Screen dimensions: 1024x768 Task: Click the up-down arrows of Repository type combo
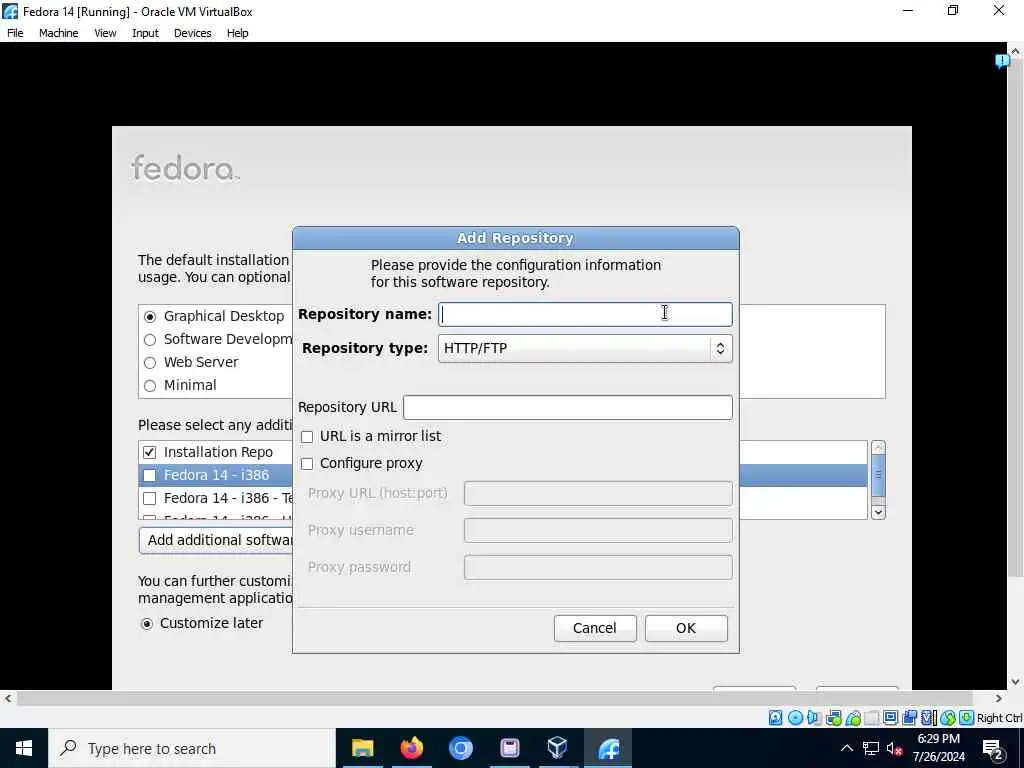click(720, 348)
